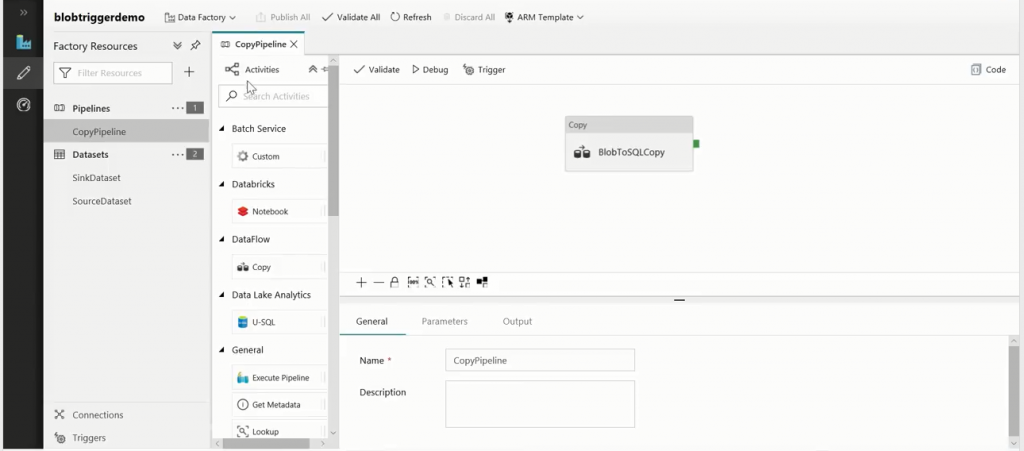Click green success output handle
The height and width of the screenshot is (451, 1024).
[696, 144]
